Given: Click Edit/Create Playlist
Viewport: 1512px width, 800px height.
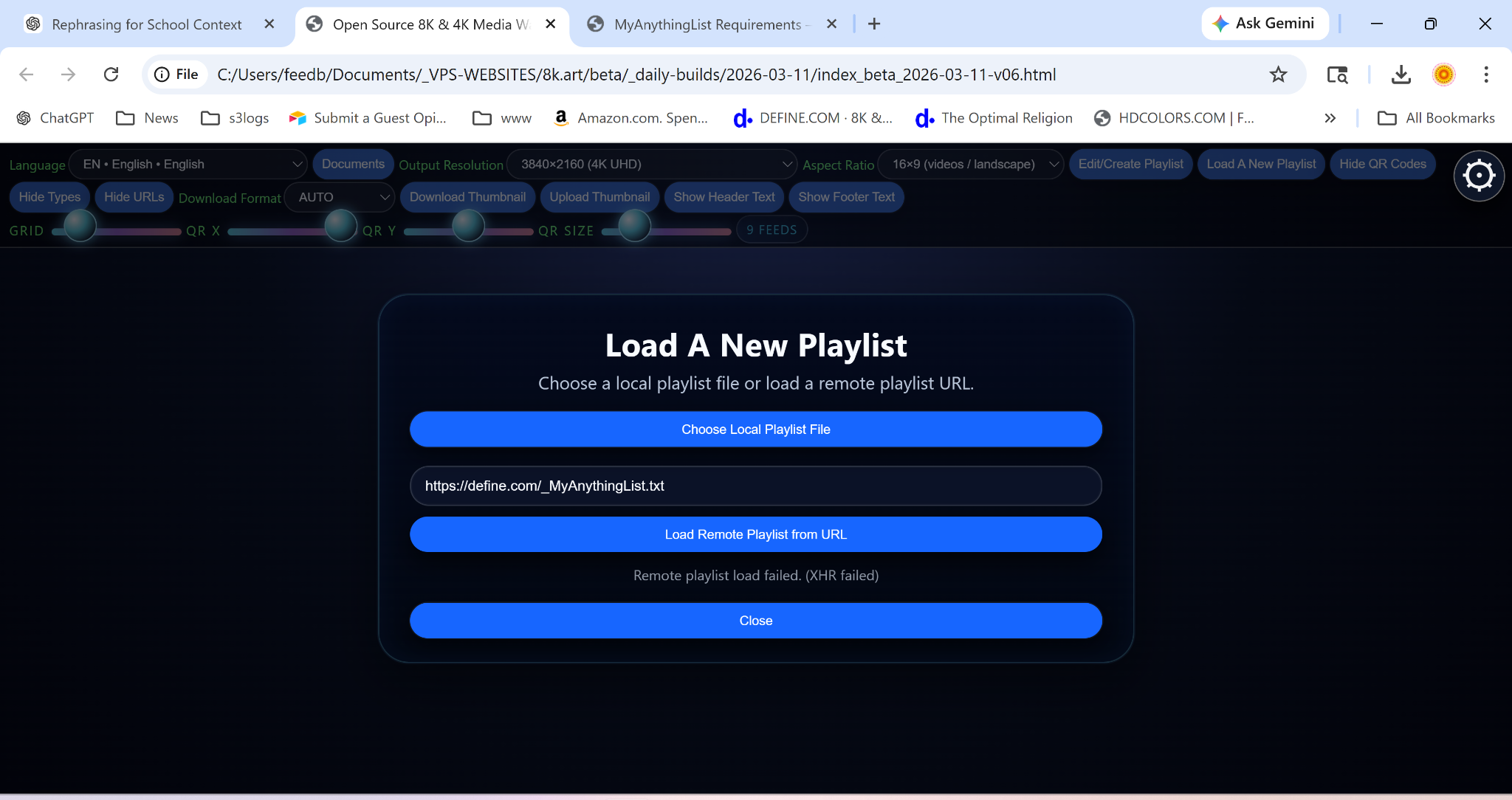Looking at the screenshot, I should [1130, 164].
